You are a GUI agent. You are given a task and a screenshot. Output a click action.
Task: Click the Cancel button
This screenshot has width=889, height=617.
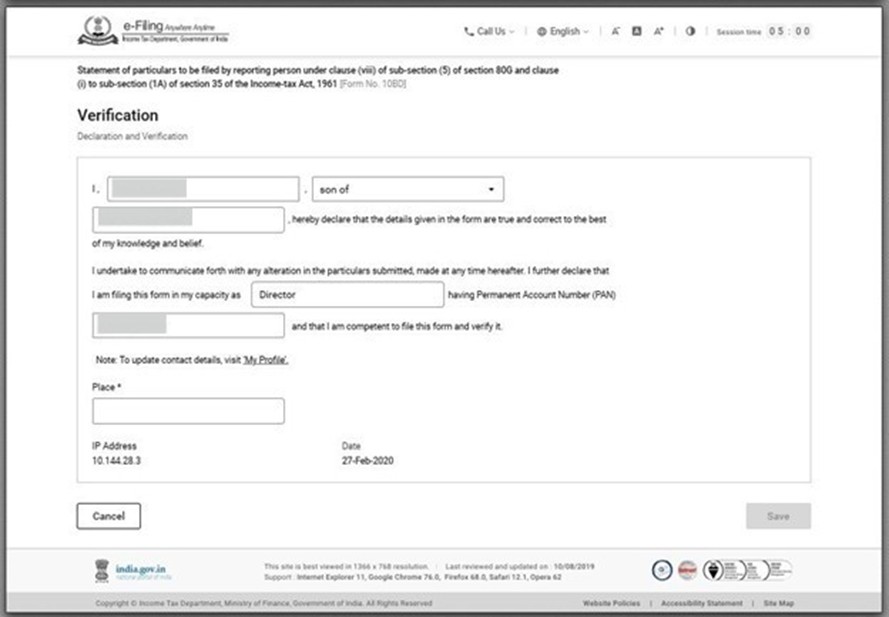pyautogui.click(x=107, y=516)
